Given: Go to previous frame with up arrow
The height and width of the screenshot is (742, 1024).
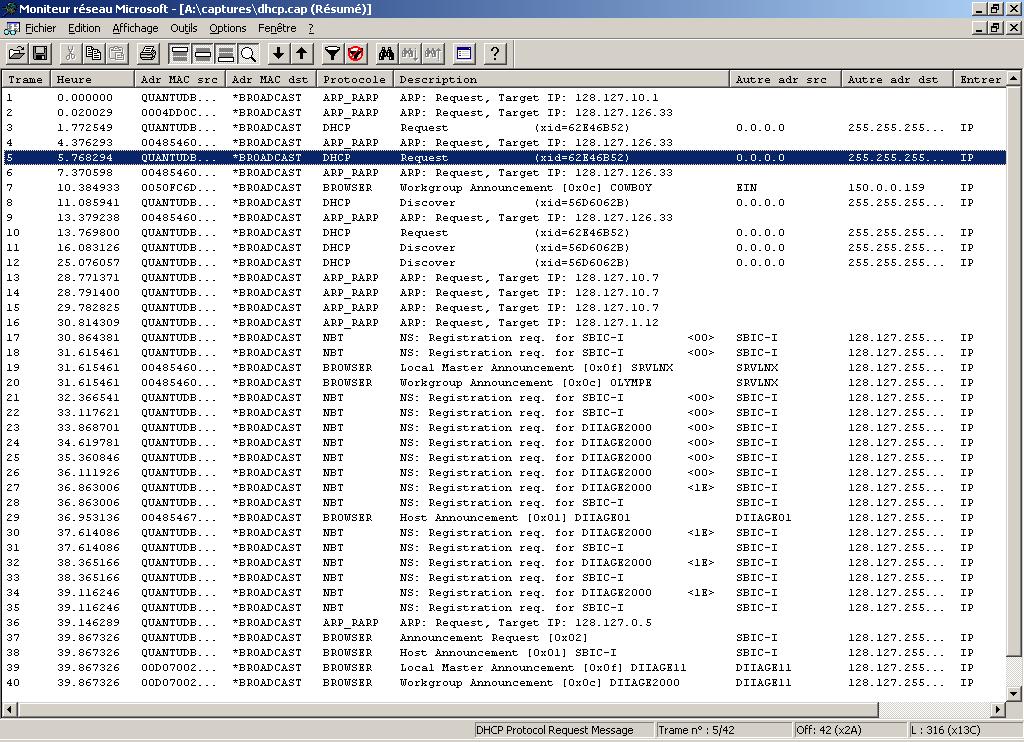Looking at the screenshot, I should pyautogui.click(x=302, y=54).
